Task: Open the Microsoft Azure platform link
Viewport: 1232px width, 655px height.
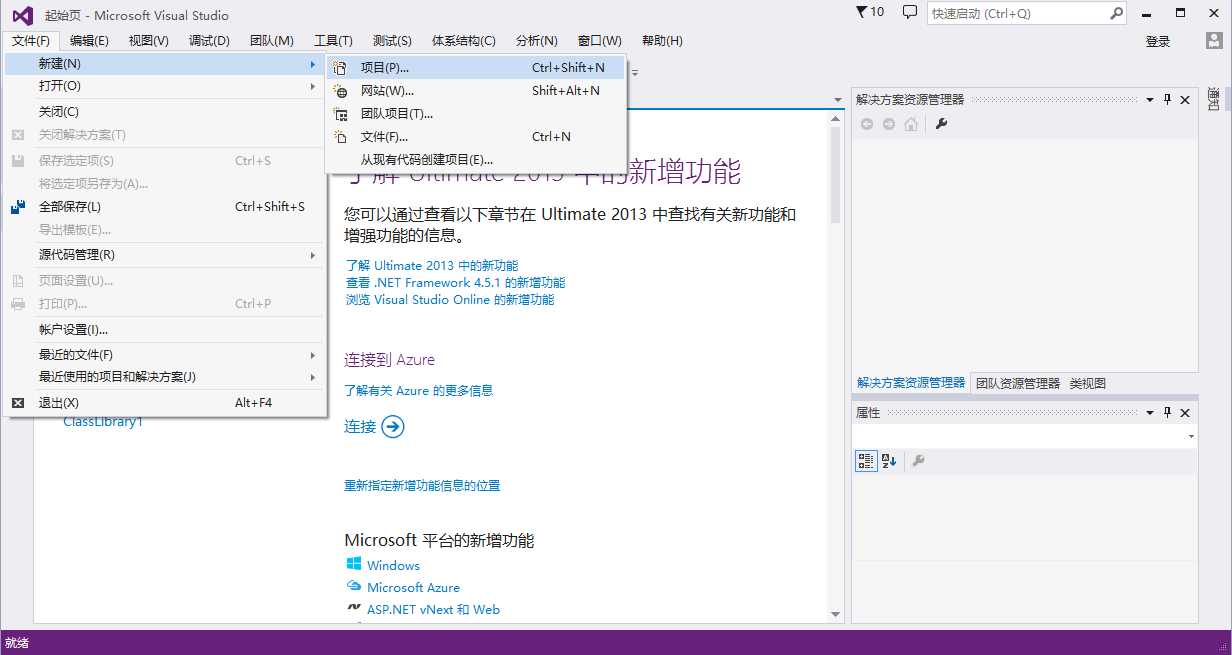Action: [413, 588]
